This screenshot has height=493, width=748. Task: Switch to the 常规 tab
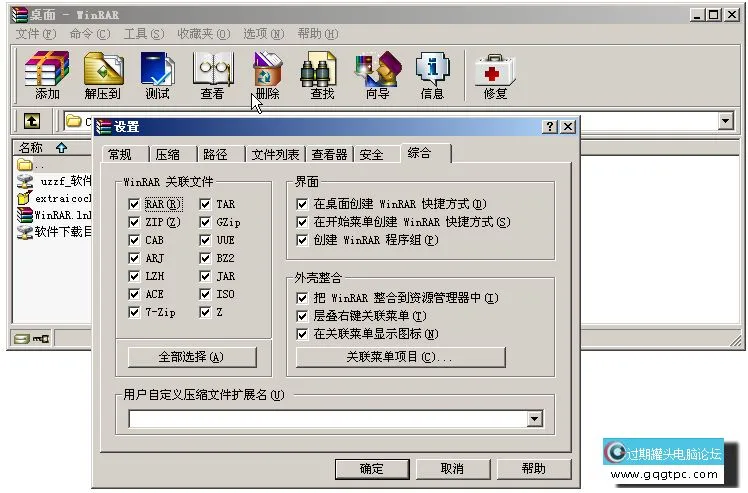125,155
